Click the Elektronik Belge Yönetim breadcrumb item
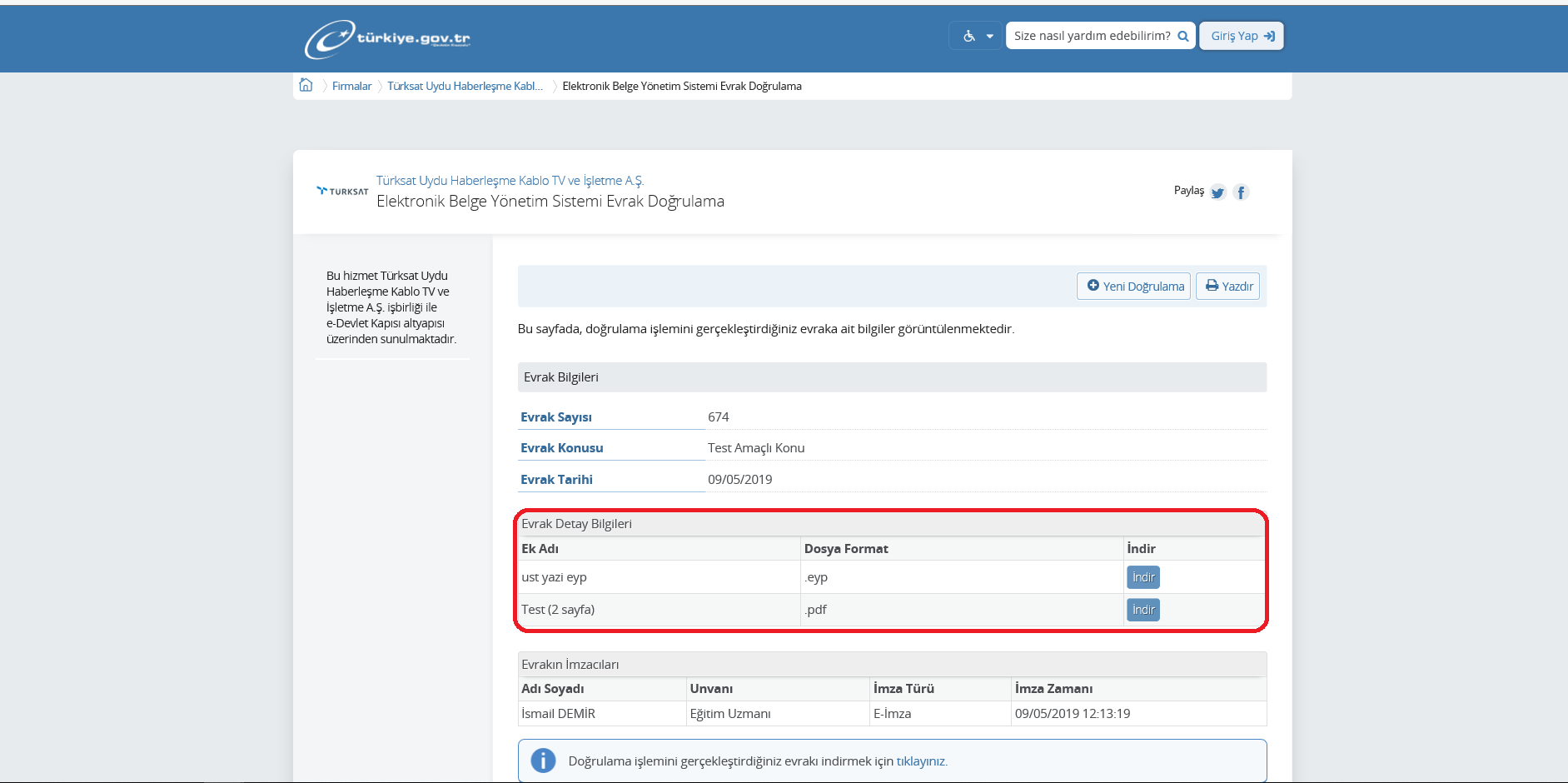 pos(681,86)
